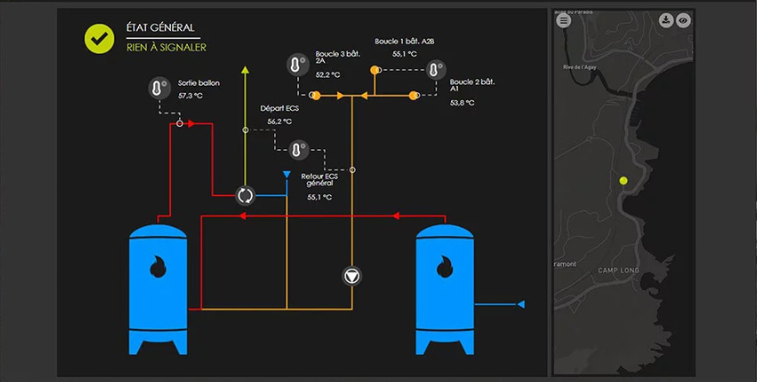757x382 pixels.
Task: Click the Boucle 2 orange sensor node
Action: coord(414,96)
